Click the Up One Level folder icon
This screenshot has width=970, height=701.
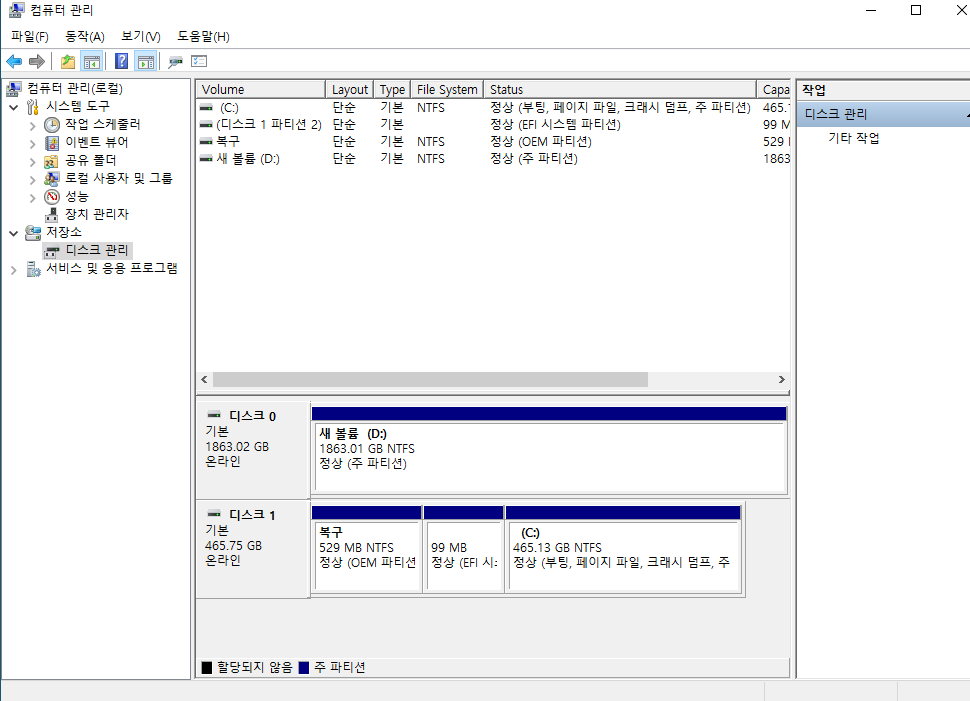(68, 62)
